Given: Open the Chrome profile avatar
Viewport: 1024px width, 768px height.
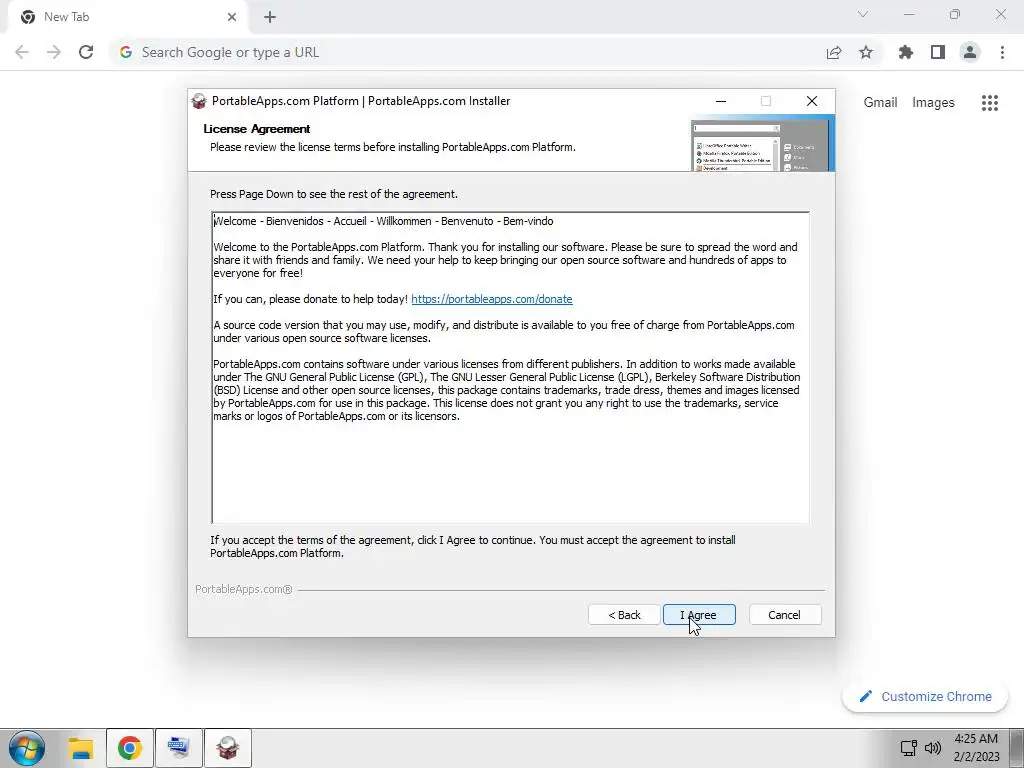Looking at the screenshot, I should point(970,52).
